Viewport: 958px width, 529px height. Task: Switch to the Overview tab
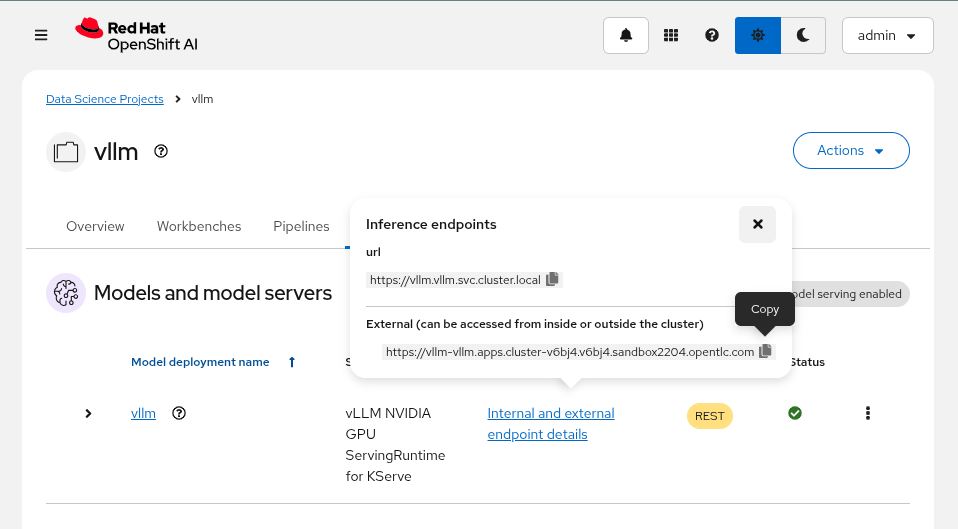(95, 226)
